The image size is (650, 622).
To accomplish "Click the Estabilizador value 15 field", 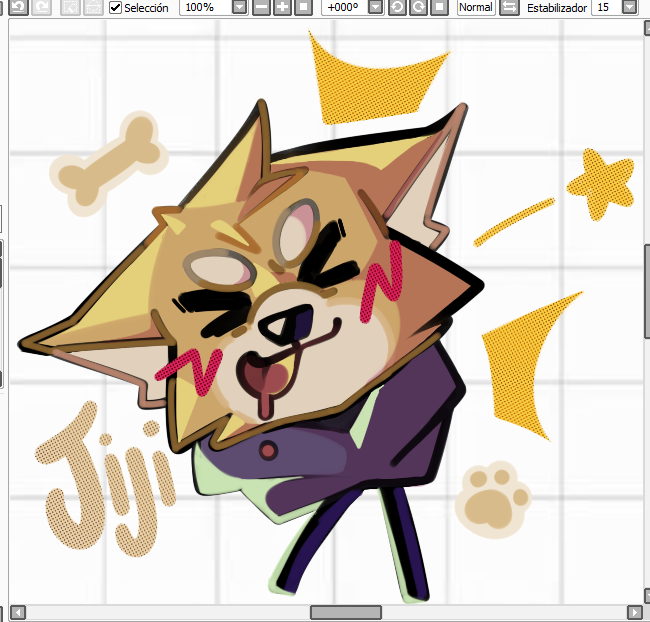I will pos(607,7).
